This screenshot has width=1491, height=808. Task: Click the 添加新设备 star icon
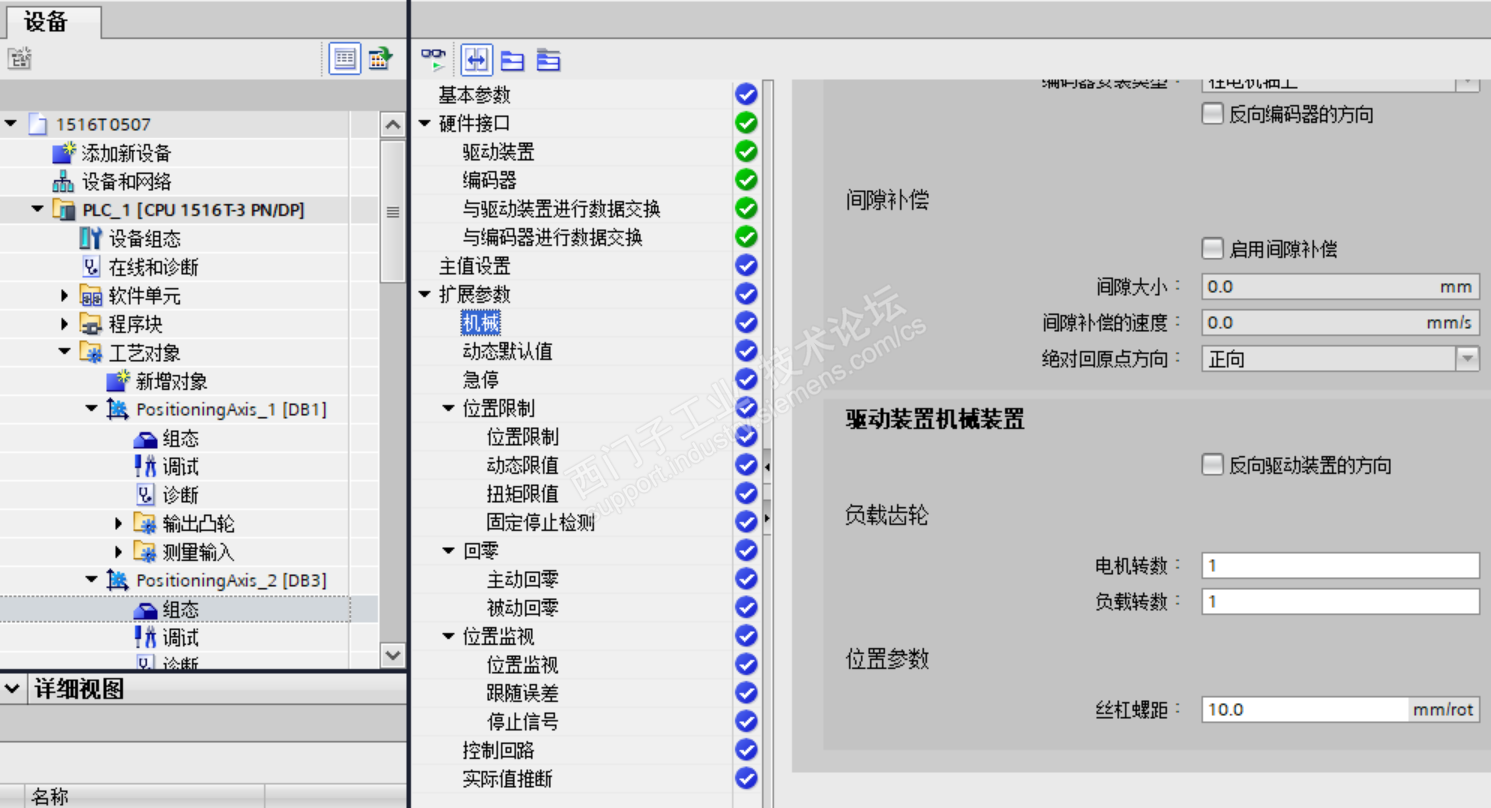coord(64,153)
